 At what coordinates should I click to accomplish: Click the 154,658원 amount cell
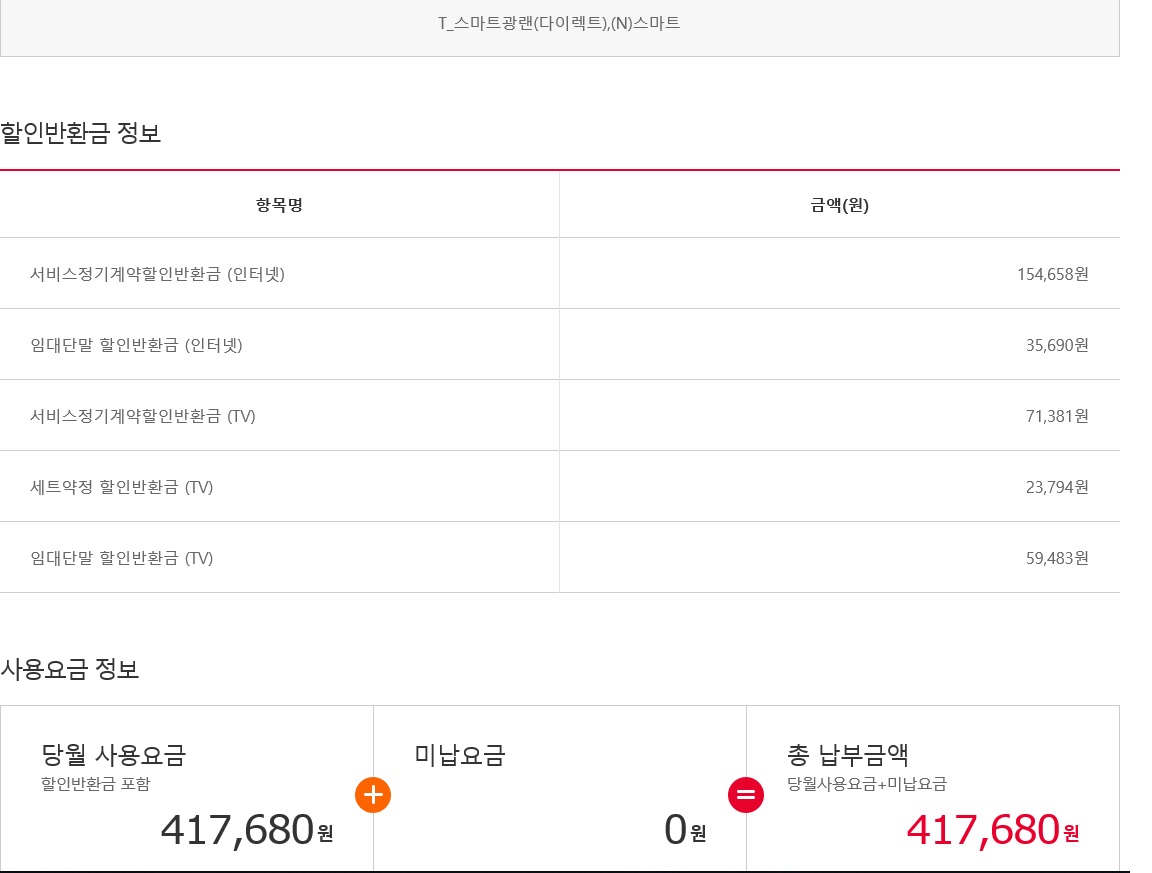click(1052, 274)
